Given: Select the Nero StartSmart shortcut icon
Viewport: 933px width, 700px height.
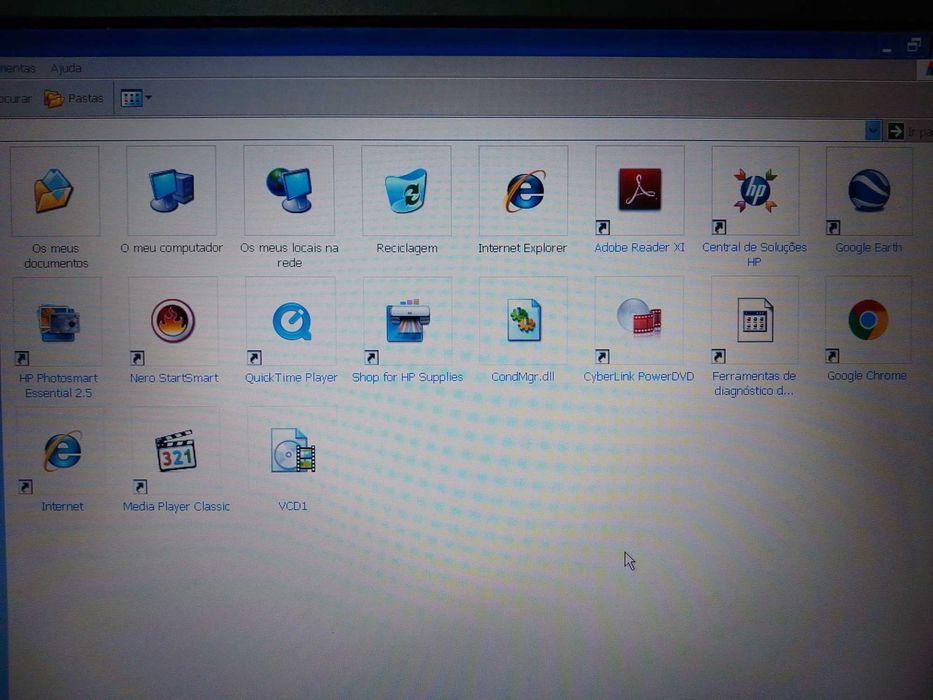Looking at the screenshot, I should (x=173, y=321).
